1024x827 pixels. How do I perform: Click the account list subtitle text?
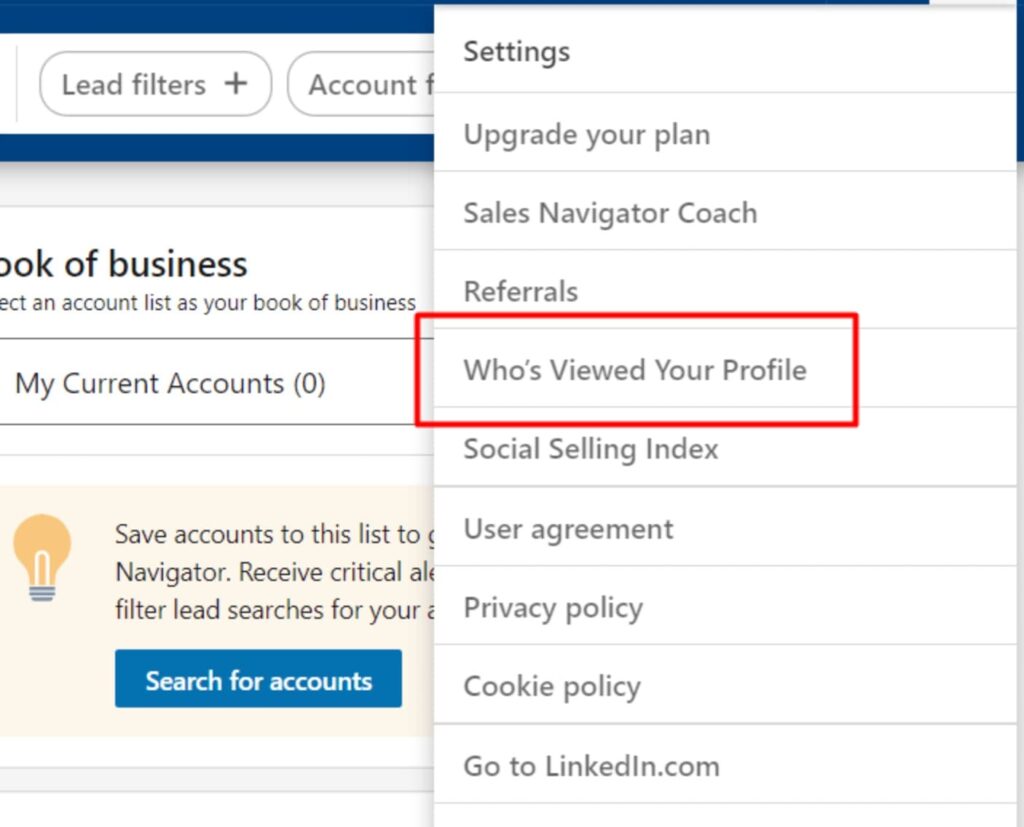[x=208, y=303]
